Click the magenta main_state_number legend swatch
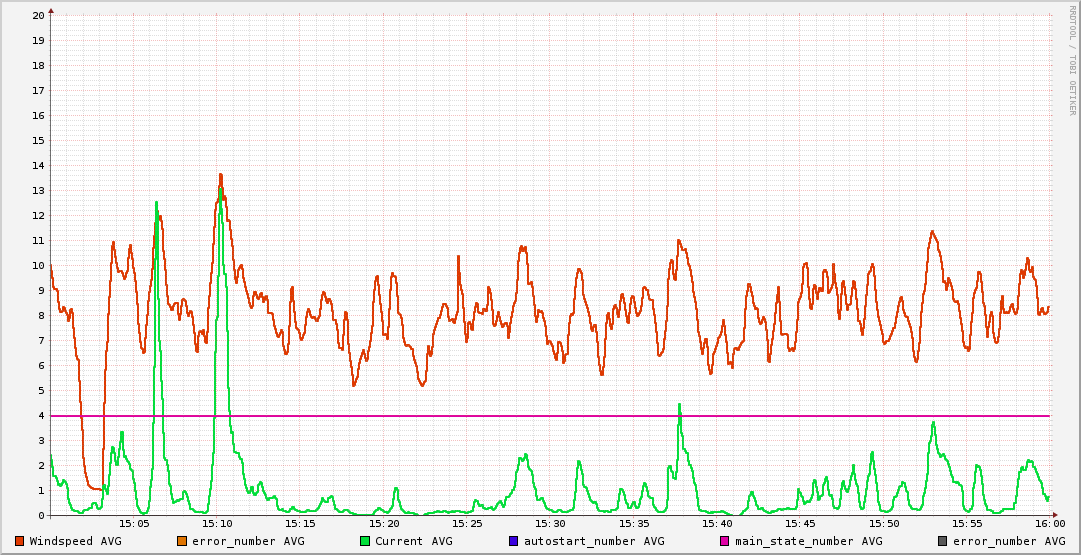The image size is (1081, 555). point(726,541)
